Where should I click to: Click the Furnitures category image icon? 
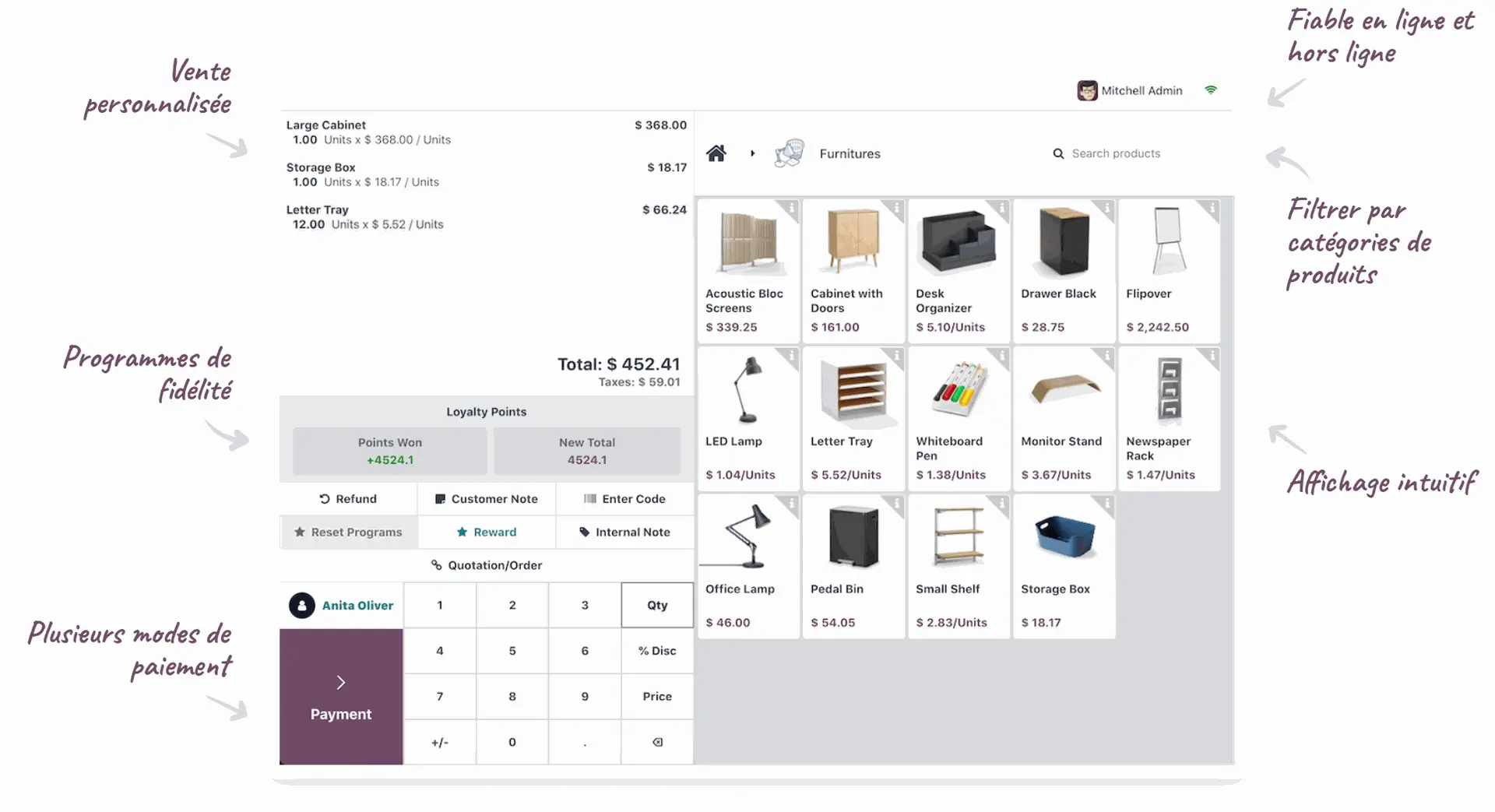[x=789, y=153]
